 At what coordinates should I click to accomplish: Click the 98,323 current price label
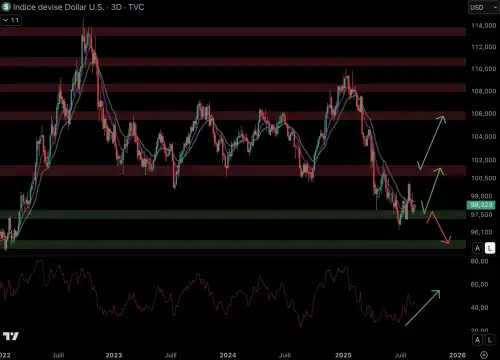point(481,205)
